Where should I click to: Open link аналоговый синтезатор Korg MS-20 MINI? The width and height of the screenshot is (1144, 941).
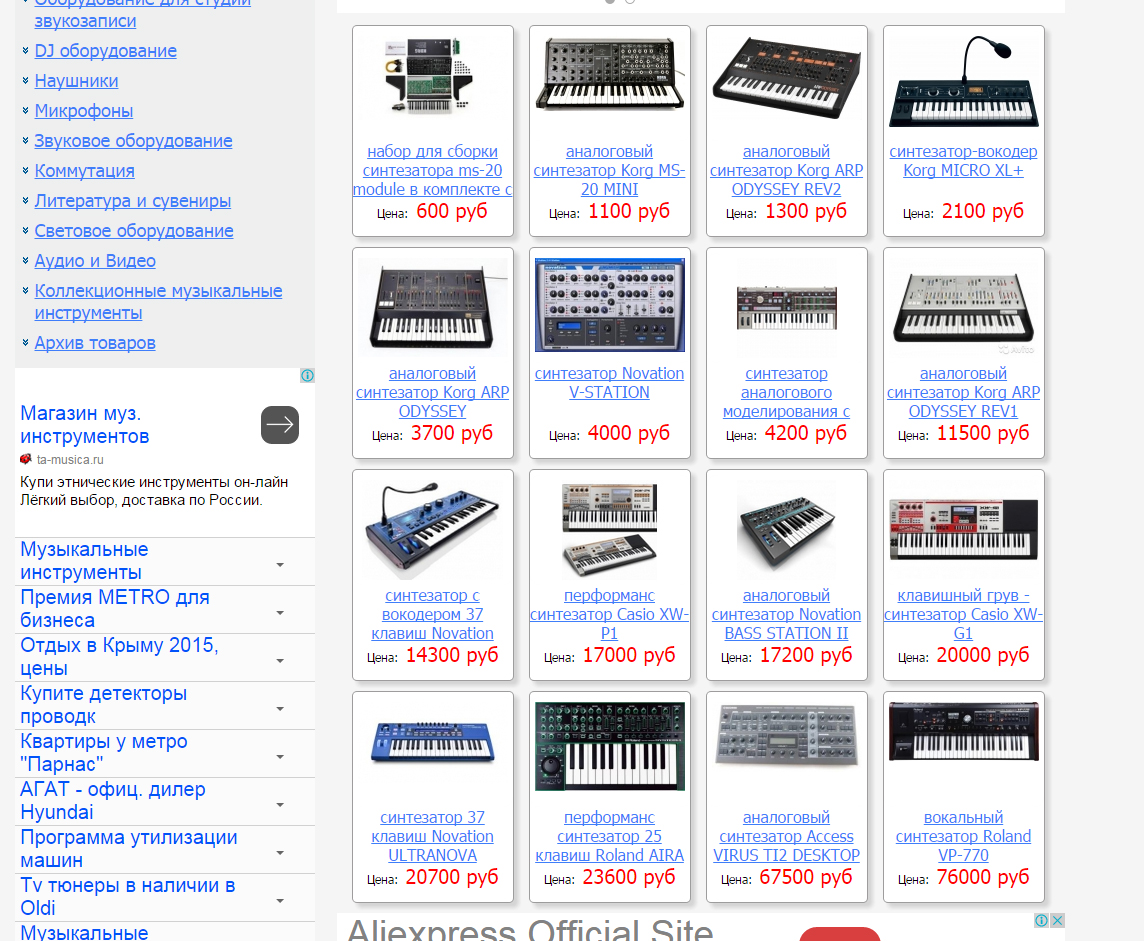[x=610, y=171]
